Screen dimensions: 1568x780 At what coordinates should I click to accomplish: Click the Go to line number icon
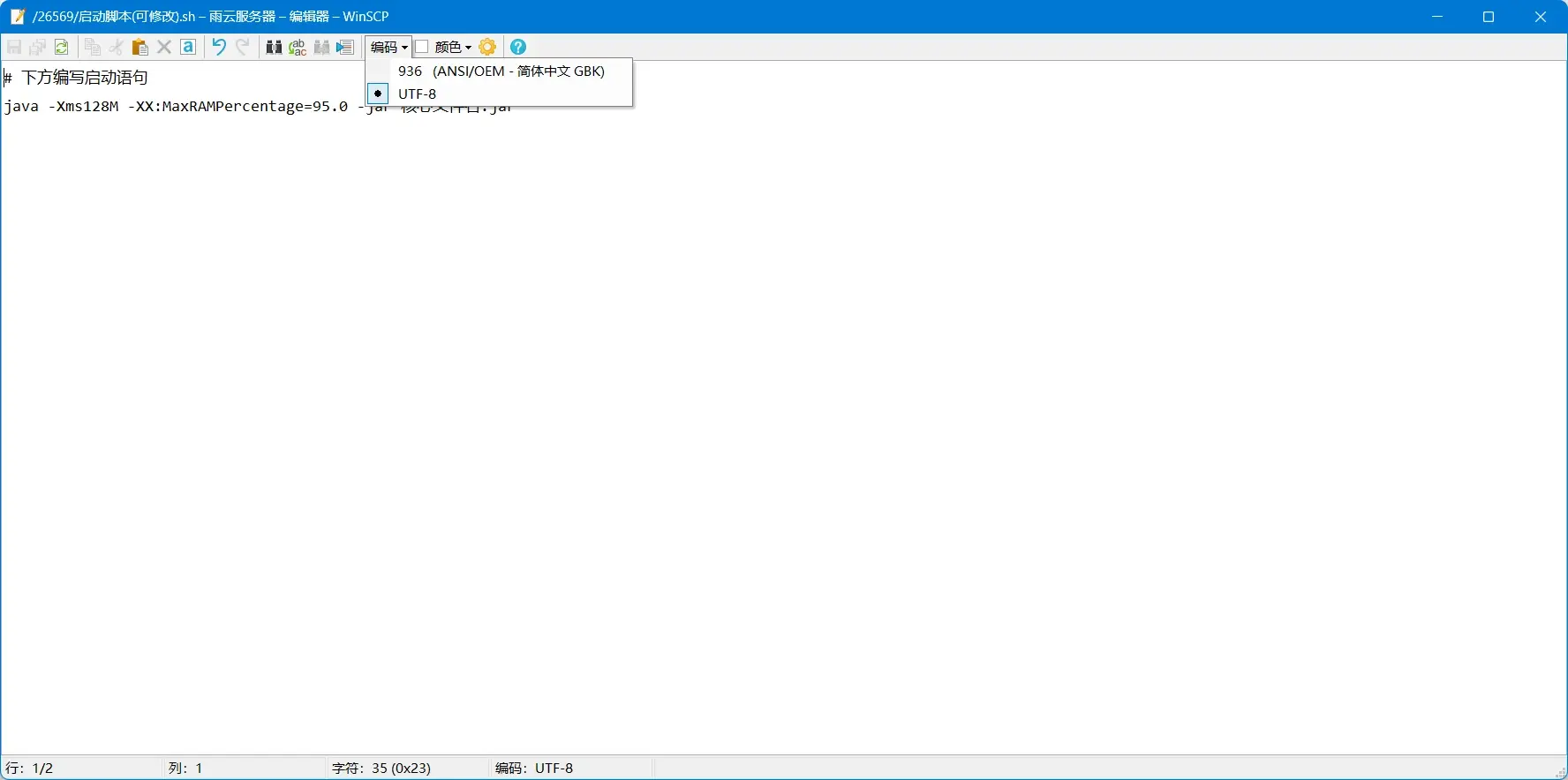pyautogui.click(x=345, y=47)
